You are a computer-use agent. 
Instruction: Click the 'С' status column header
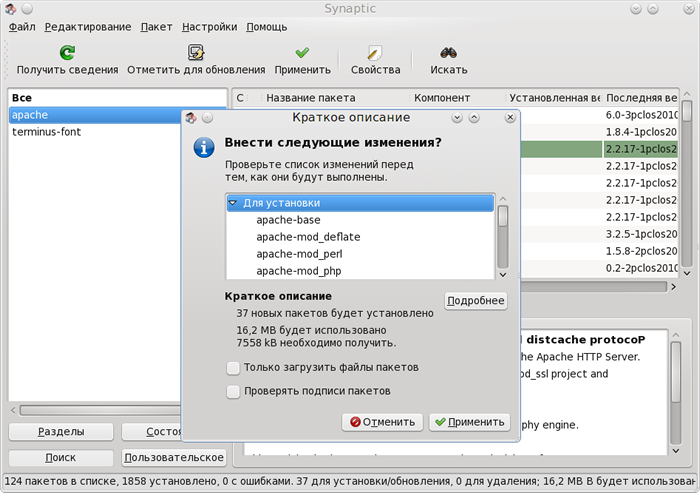pyautogui.click(x=240, y=98)
